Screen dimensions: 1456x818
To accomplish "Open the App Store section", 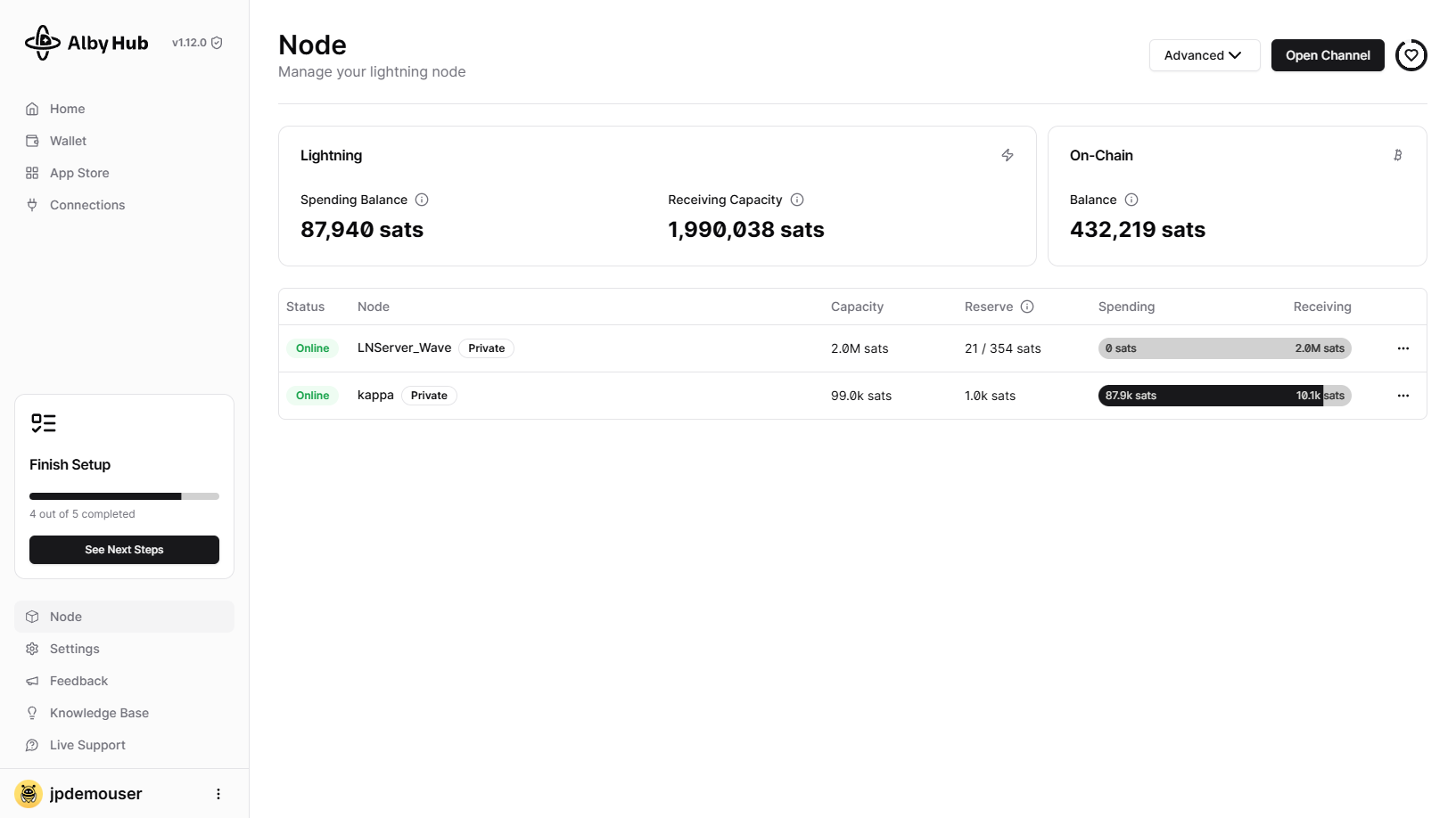I will point(79,173).
